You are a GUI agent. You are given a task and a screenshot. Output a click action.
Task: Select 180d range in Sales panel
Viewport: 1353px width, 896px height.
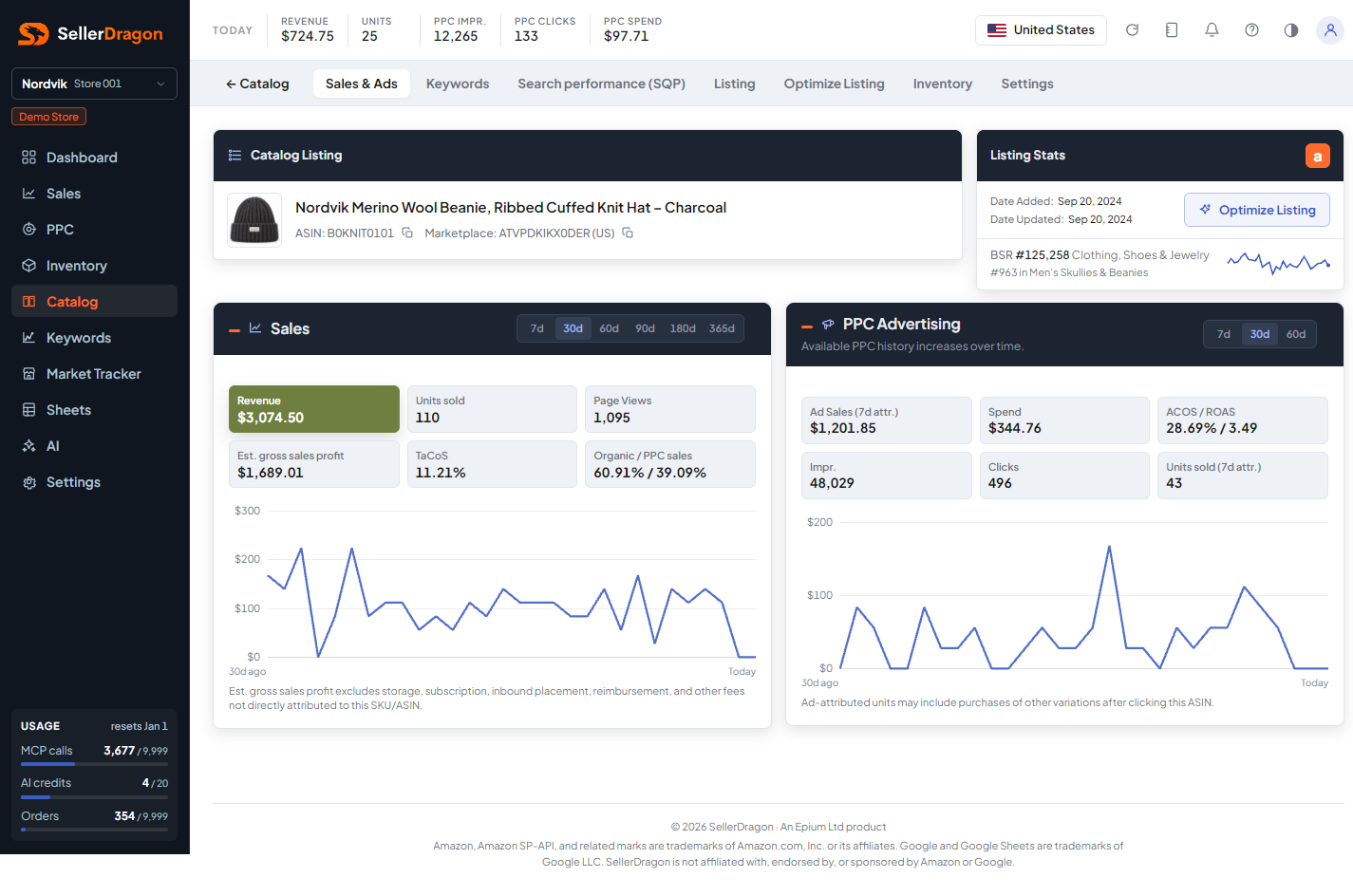point(683,328)
